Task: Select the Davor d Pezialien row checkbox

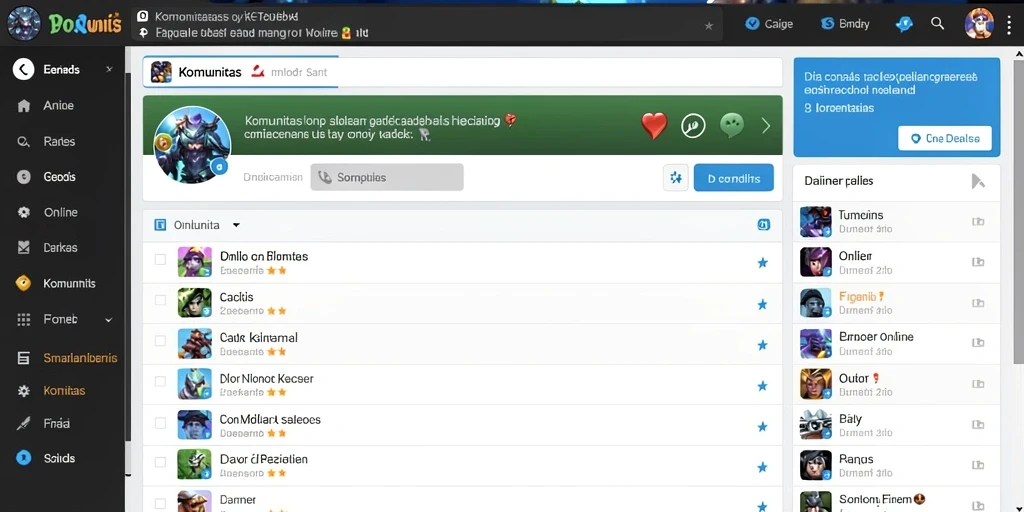Action: tap(160, 462)
